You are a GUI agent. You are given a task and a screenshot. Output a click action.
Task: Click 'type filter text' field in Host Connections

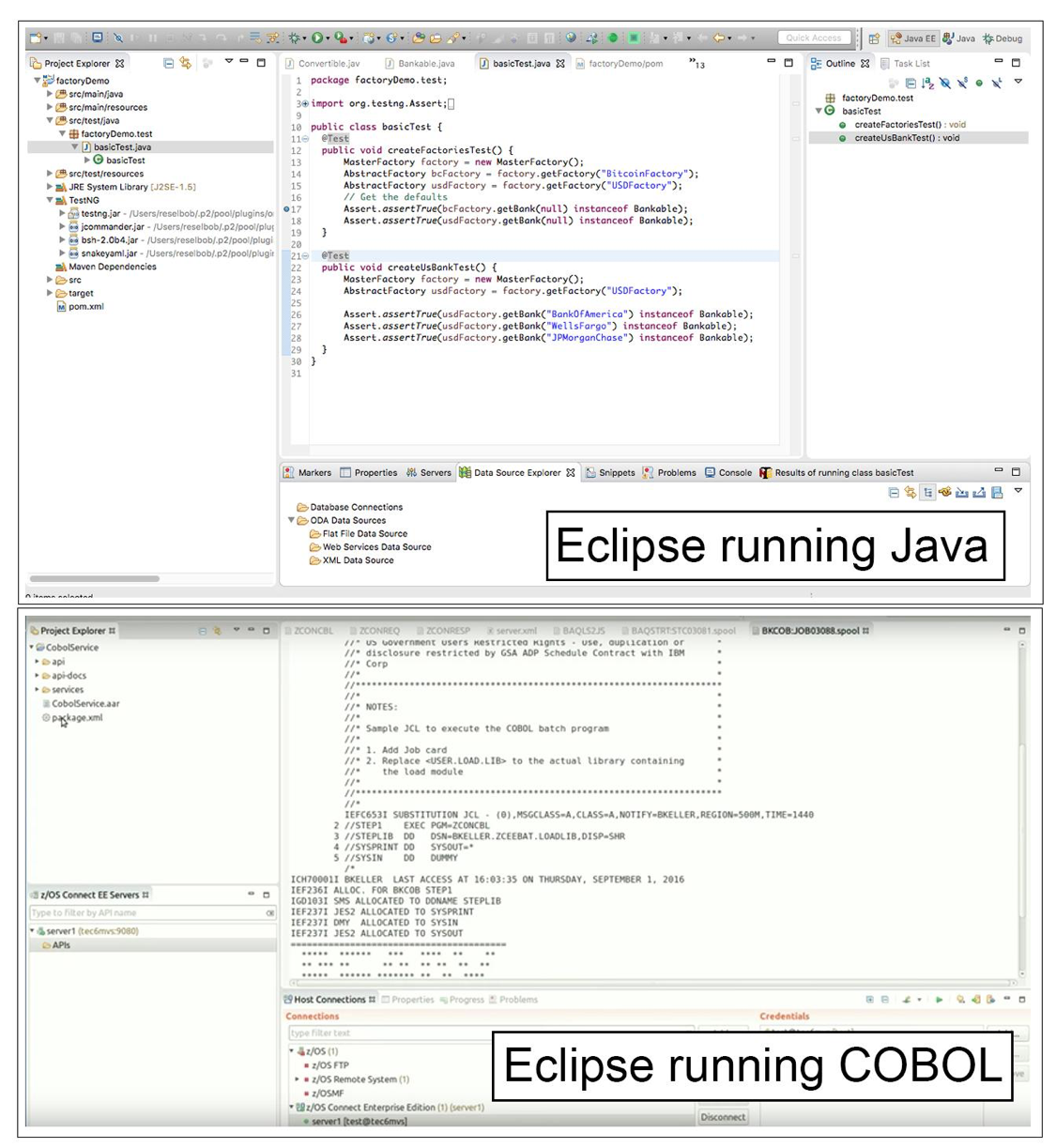[x=491, y=1033]
